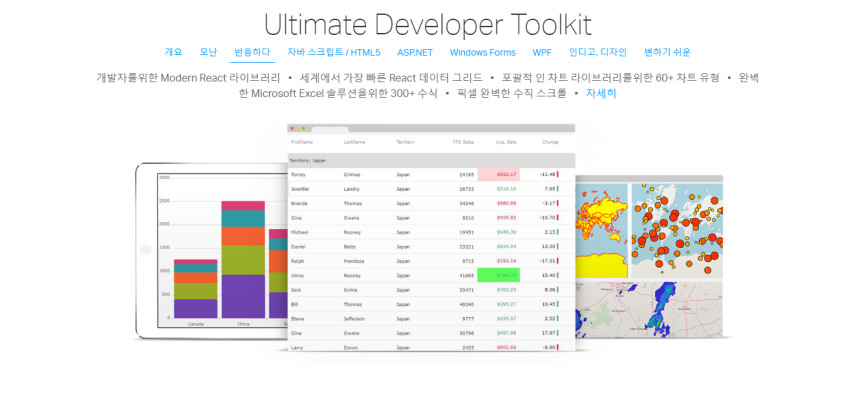860x398 pixels.
Task: Click the Change column header
Action: (550, 142)
